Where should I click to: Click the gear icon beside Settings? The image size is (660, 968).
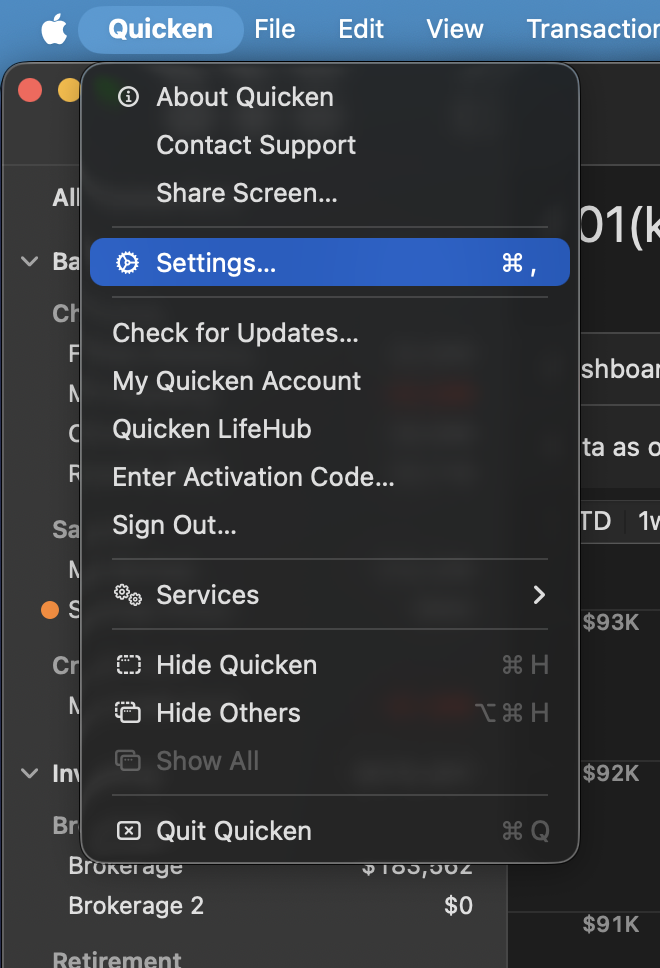pos(128,262)
